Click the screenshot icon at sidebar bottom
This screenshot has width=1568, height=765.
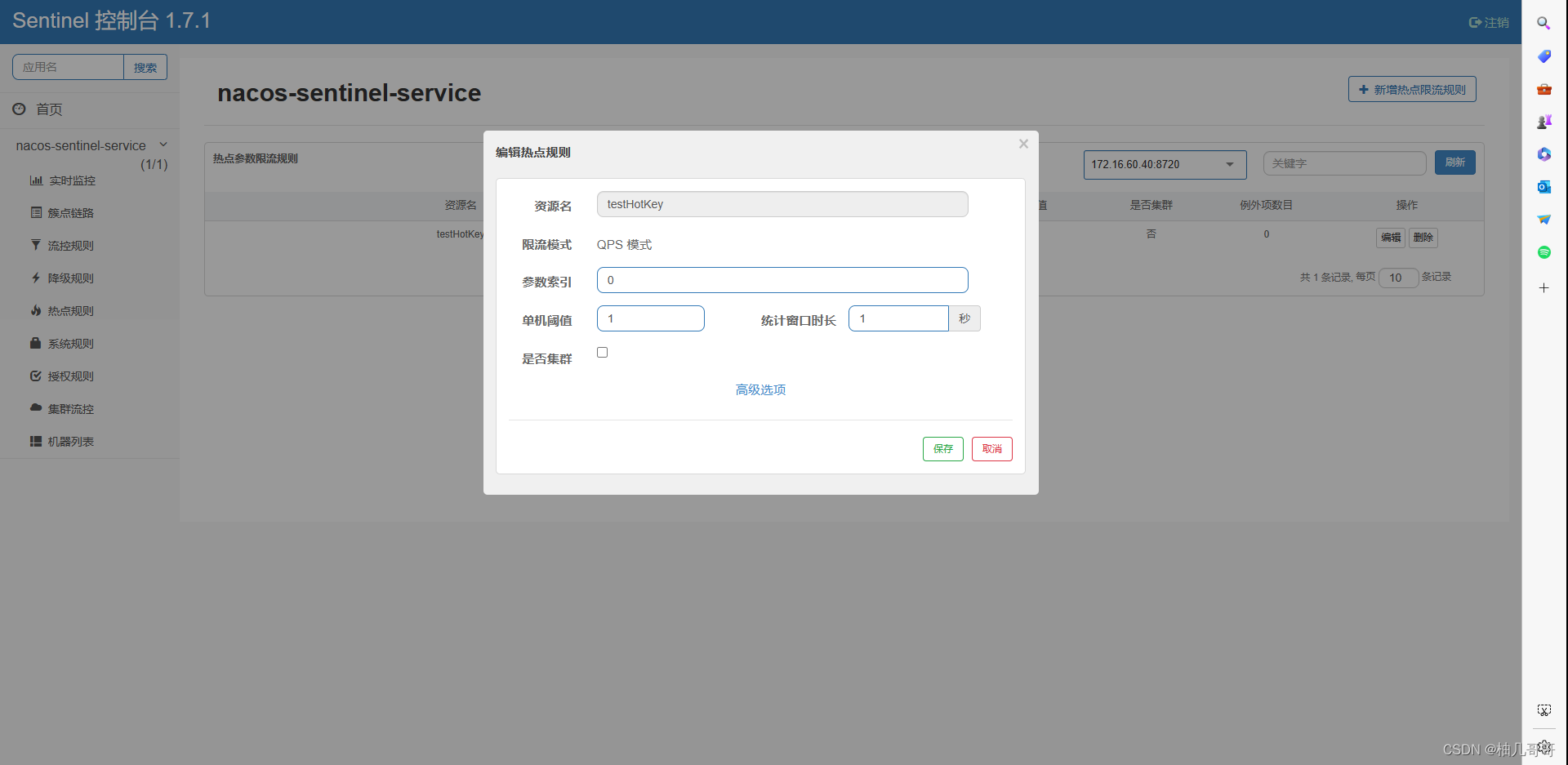pyautogui.click(x=1543, y=710)
